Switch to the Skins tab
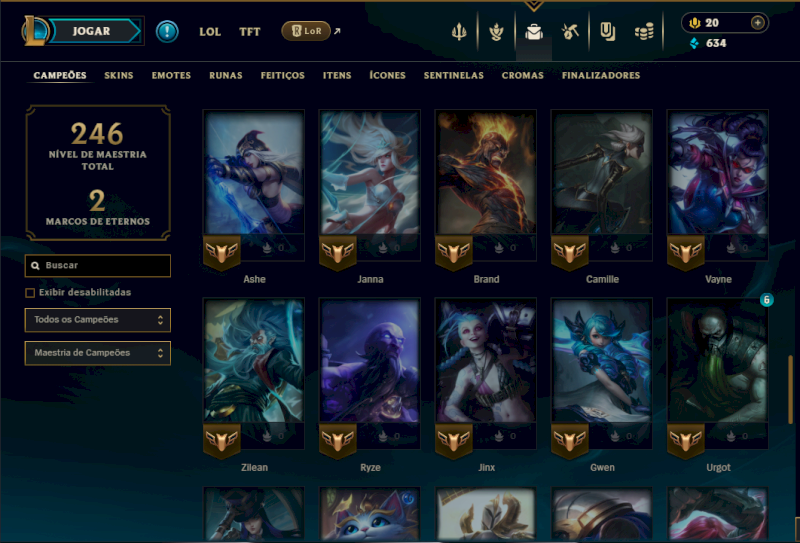800x543 pixels. (119, 76)
